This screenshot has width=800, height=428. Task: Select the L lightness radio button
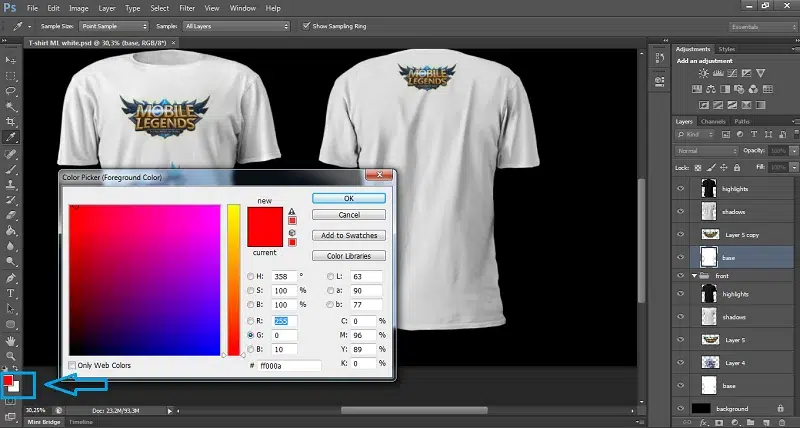330,276
